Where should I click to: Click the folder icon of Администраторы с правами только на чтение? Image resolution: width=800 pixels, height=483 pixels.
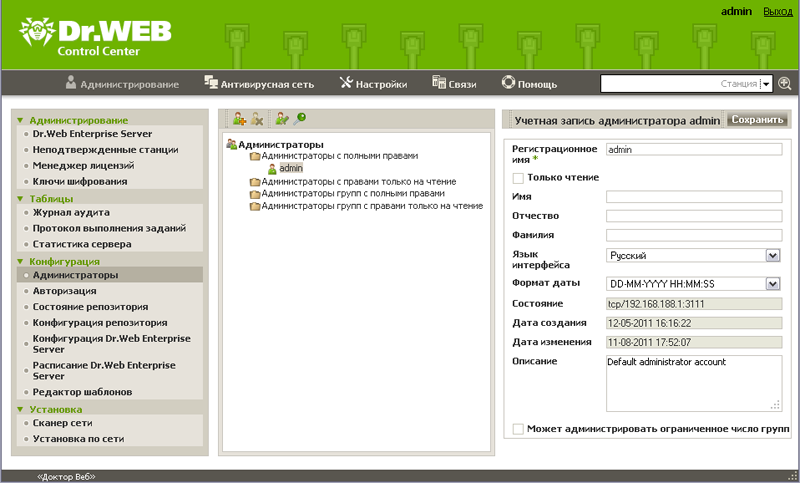click(255, 182)
